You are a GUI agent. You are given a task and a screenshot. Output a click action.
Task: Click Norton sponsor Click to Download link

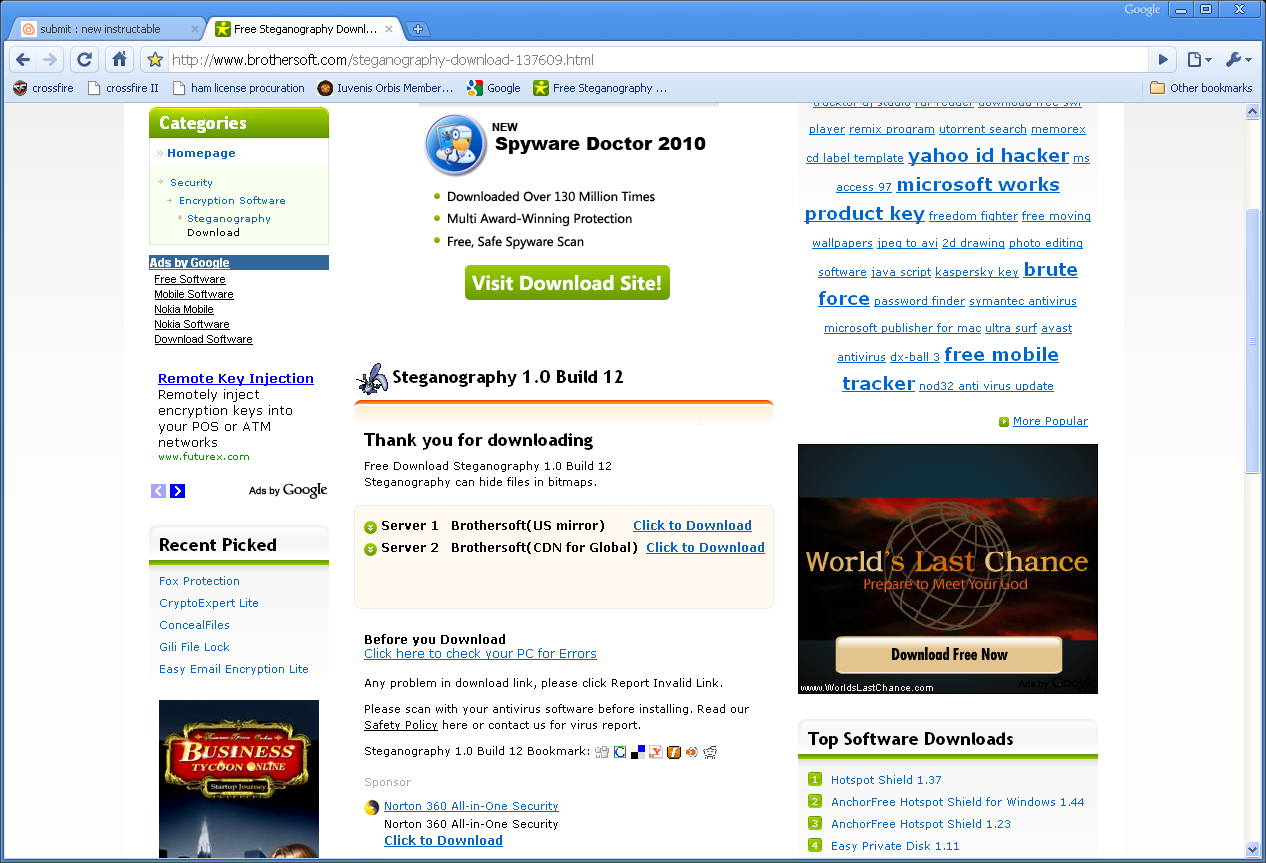(x=443, y=841)
